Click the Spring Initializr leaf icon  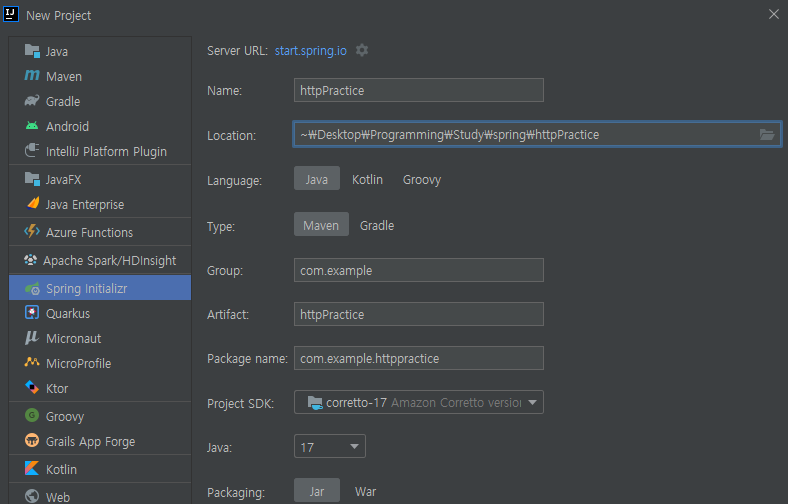coord(32,288)
